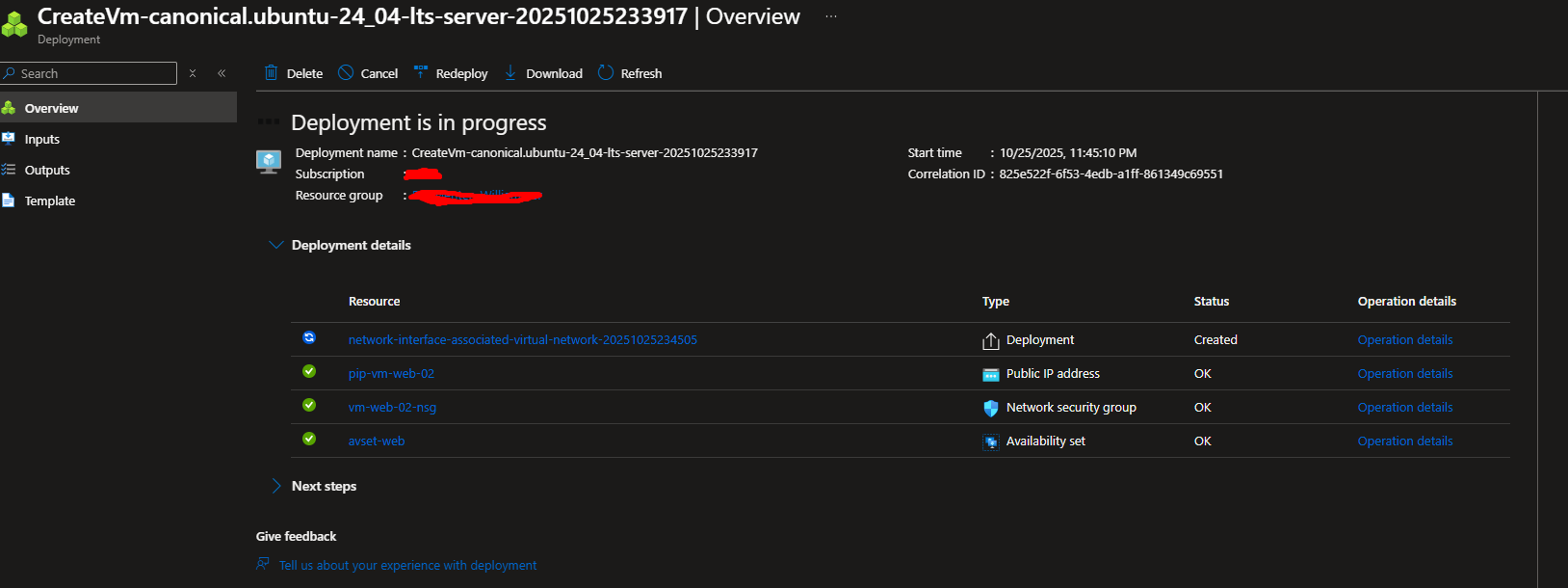Screen dimensions: 1568x588
Task: Open the Inputs menu item
Action: [42, 139]
